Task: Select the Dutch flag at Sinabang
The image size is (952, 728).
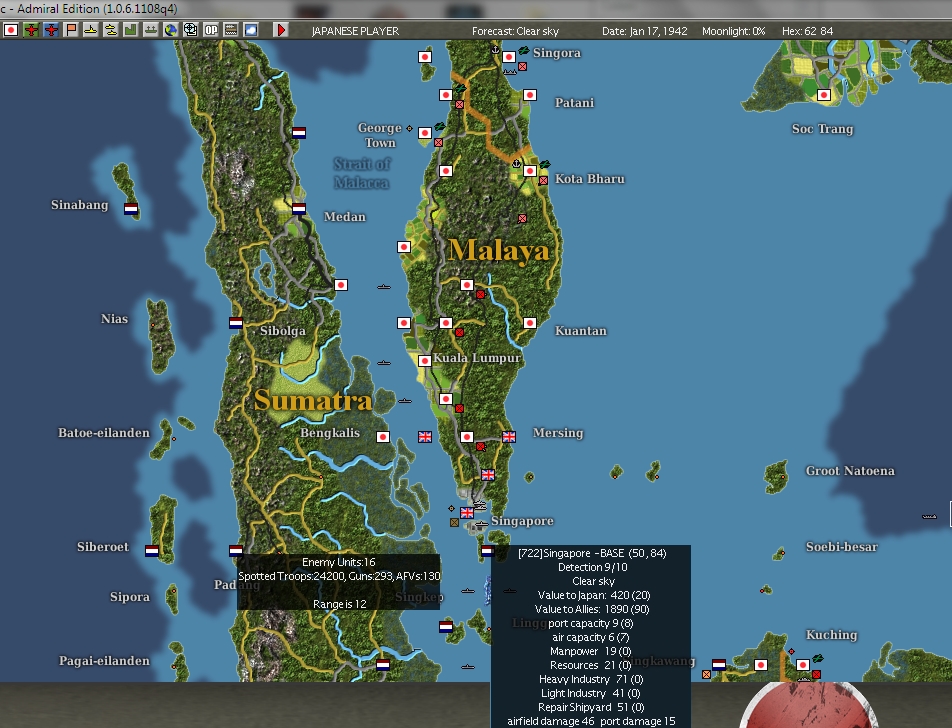Action: coord(131,209)
